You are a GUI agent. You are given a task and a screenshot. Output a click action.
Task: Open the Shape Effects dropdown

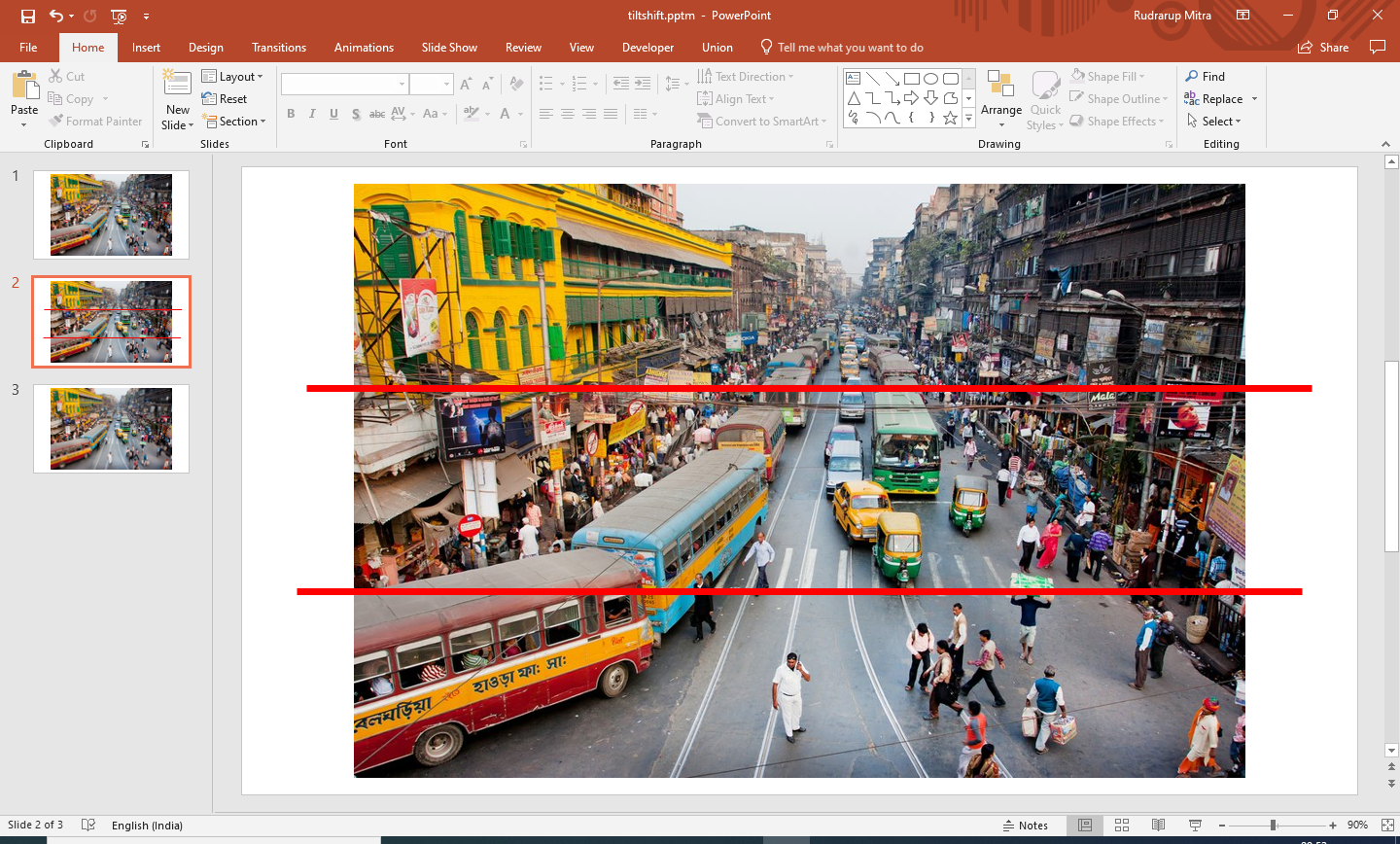pyautogui.click(x=1116, y=122)
